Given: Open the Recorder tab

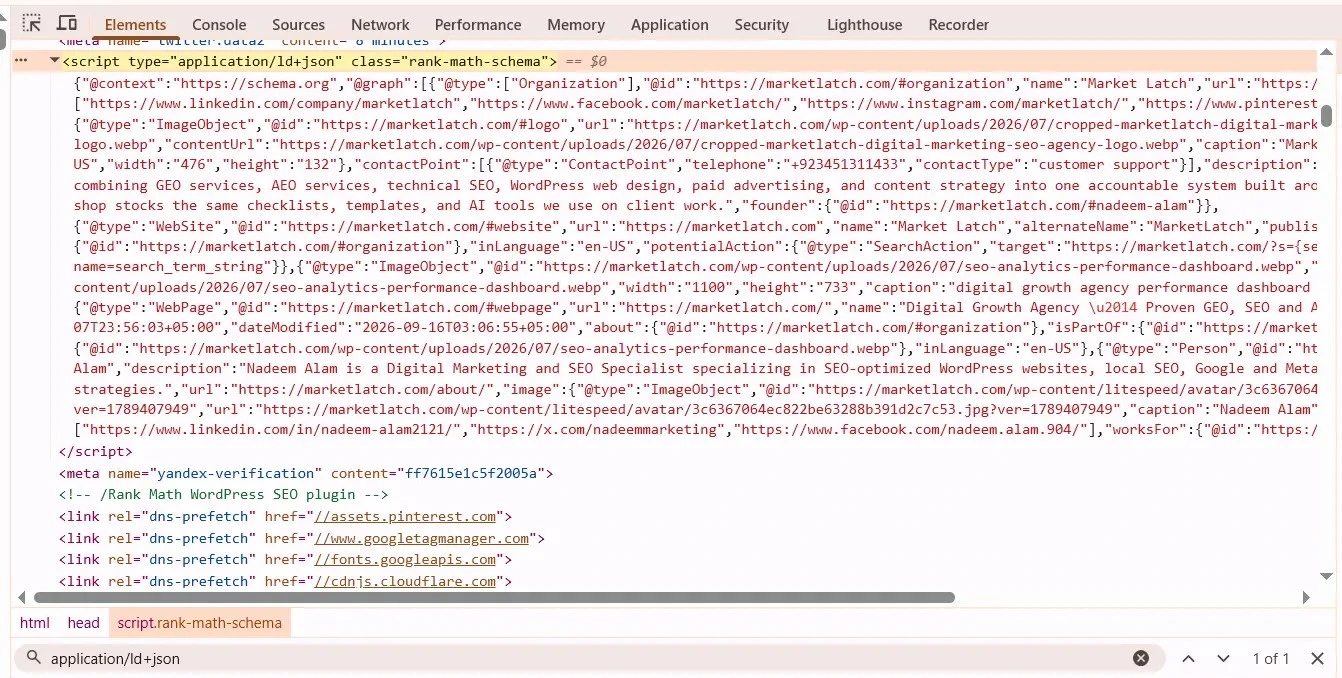Looking at the screenshot, I should click(958, 24).
